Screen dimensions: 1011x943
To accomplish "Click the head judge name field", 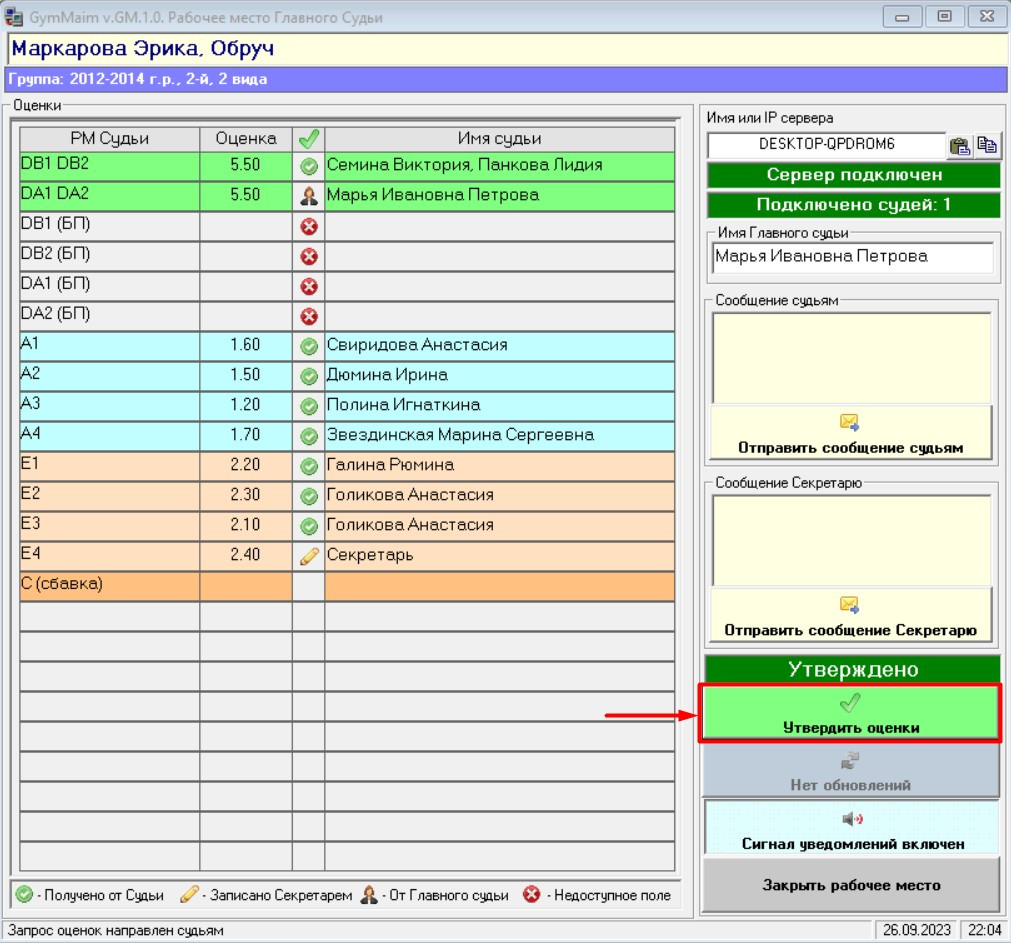I will coord(853,257).
